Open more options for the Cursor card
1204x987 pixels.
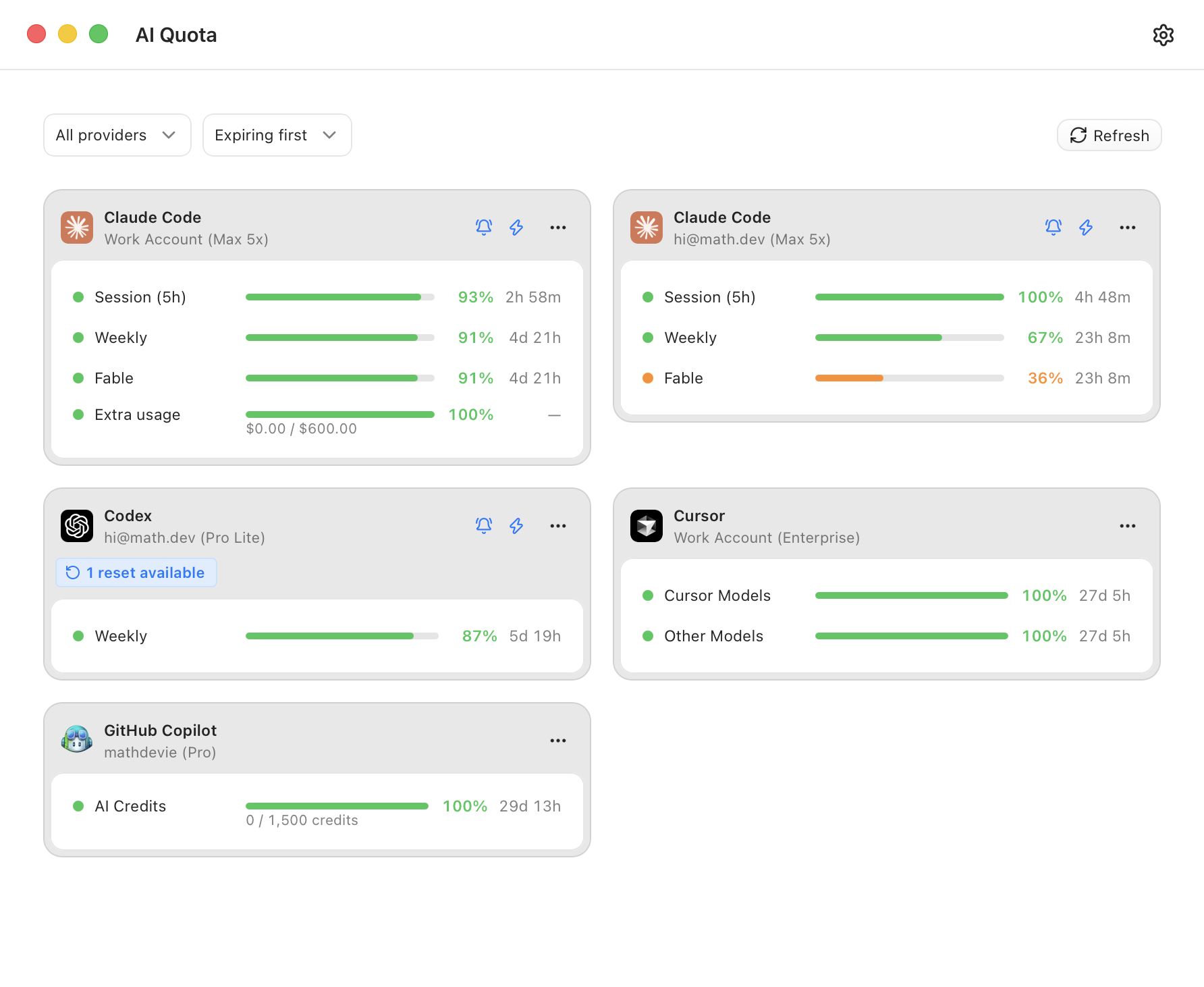(1128, 526)
